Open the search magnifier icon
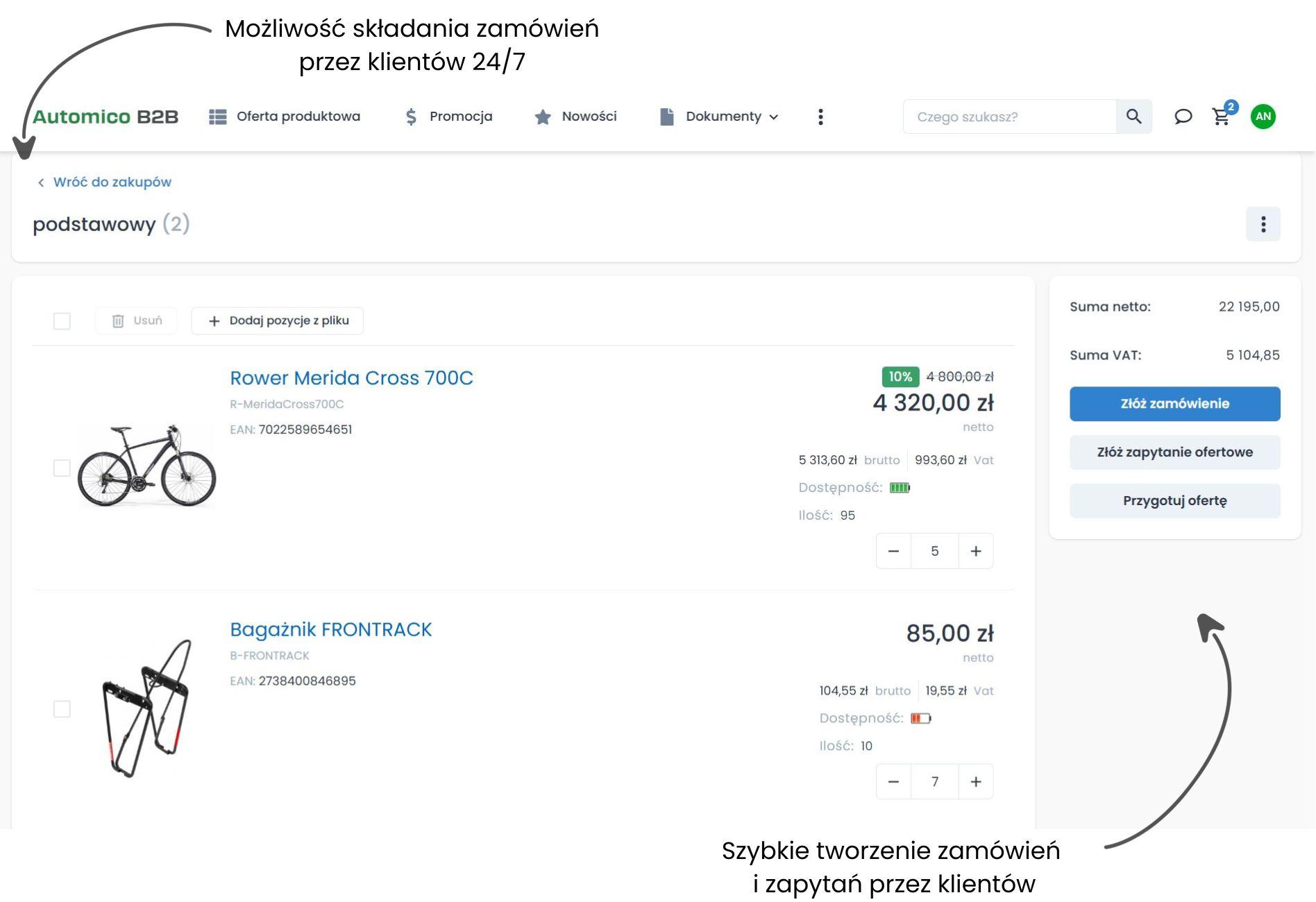 pos(1134,117)
